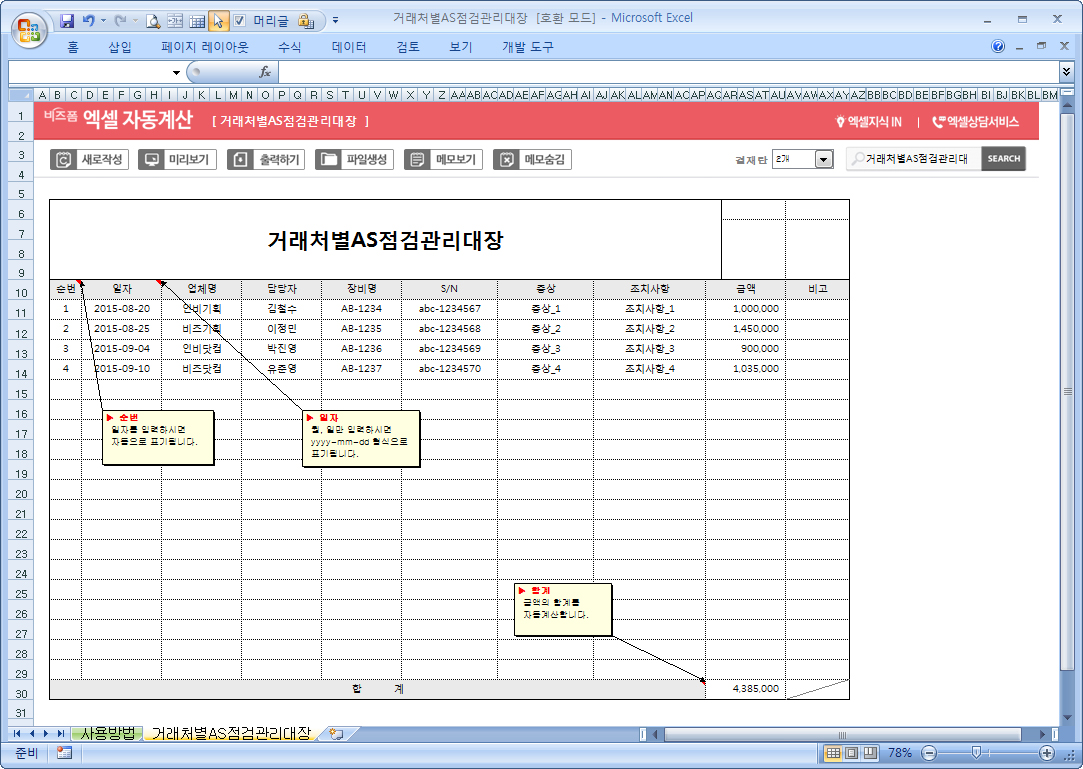Click the Insert Function fx icon
This screenshot has height=769, width=1083.
(x=265, y=72)
